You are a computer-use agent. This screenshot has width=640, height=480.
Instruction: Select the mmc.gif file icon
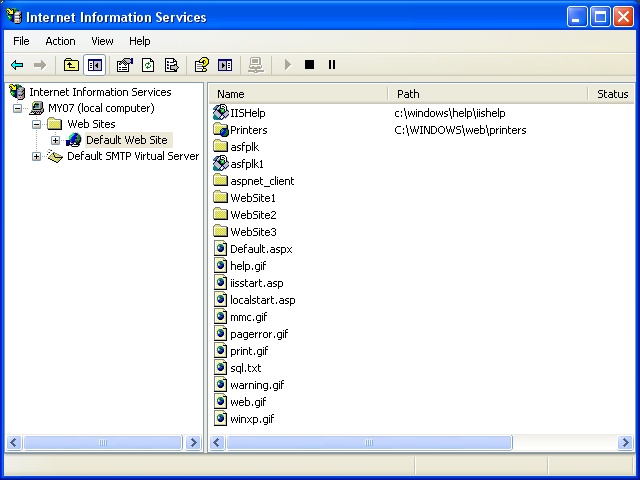click(220, 317)
